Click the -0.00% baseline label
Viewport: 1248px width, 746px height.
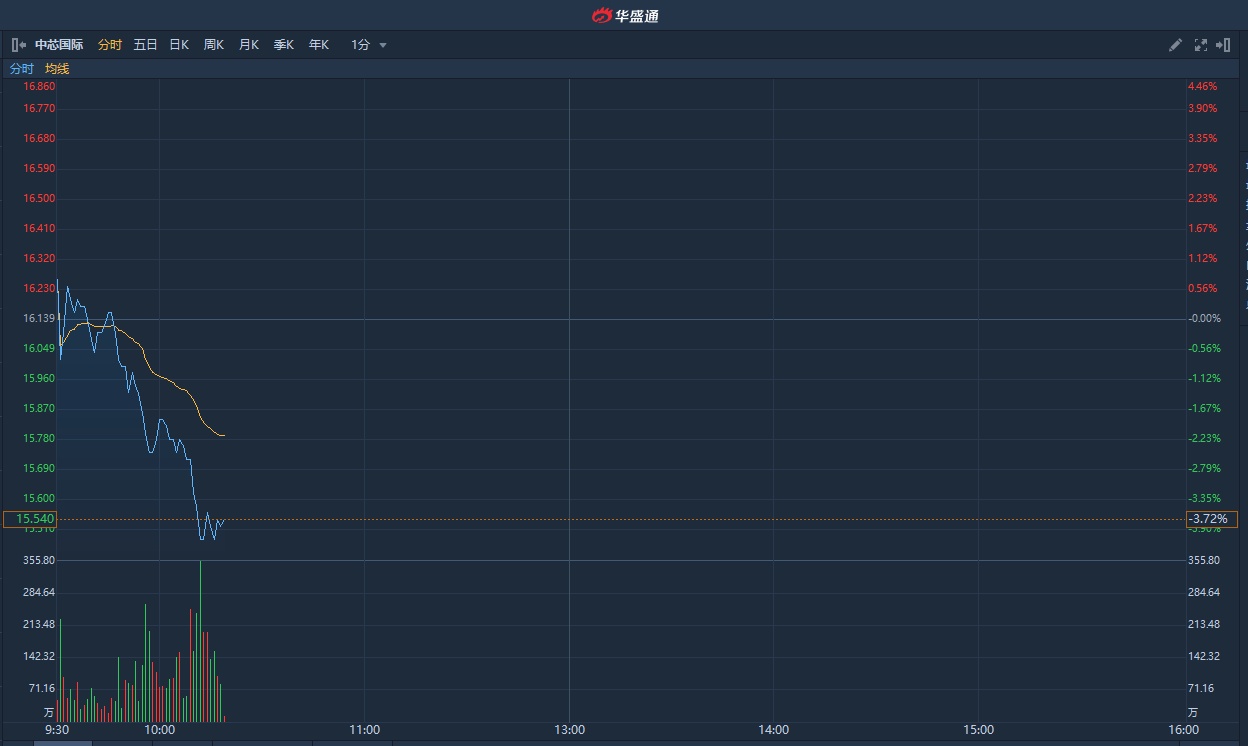pos(1204,318)
